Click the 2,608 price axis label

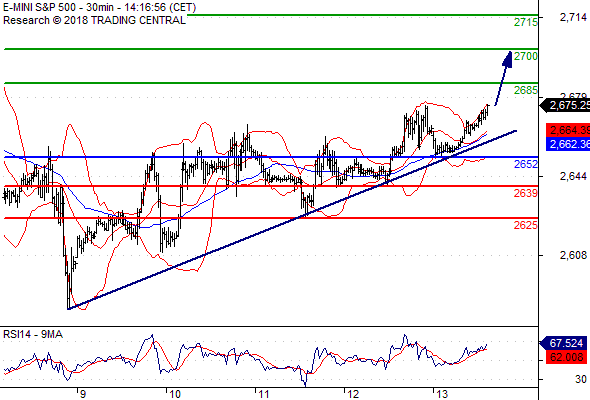(573, 256)
